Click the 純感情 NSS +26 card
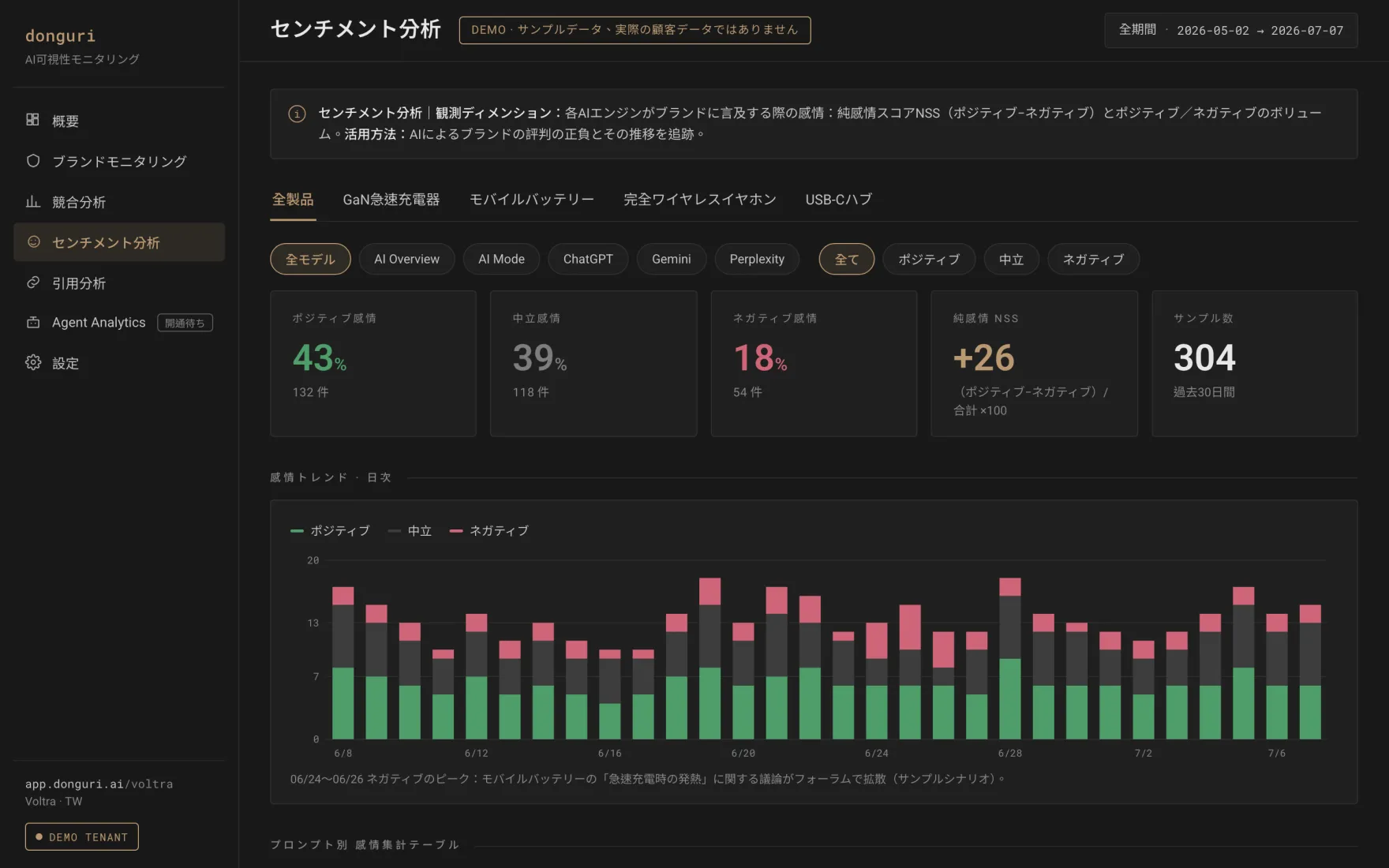This screenshot has width=1389, height=868. click(x=1034, y=363)
